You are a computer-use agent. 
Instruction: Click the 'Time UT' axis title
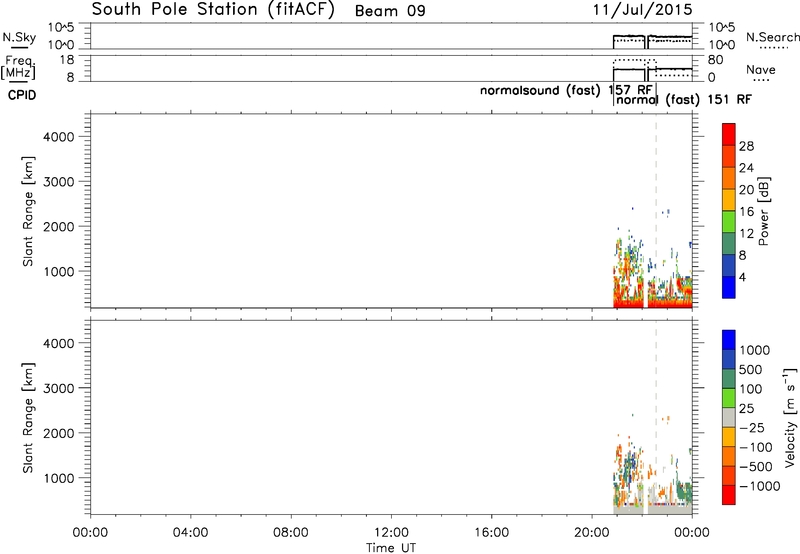[391, 548]
